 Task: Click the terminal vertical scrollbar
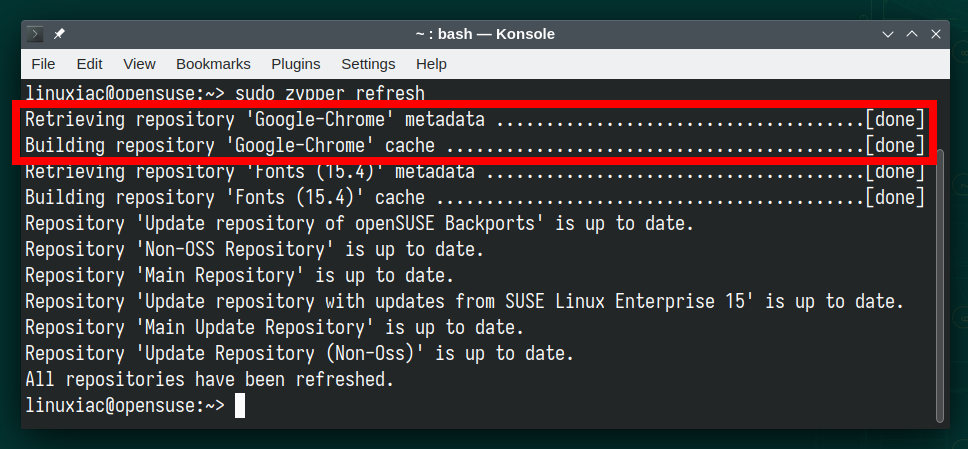point(940,284)
